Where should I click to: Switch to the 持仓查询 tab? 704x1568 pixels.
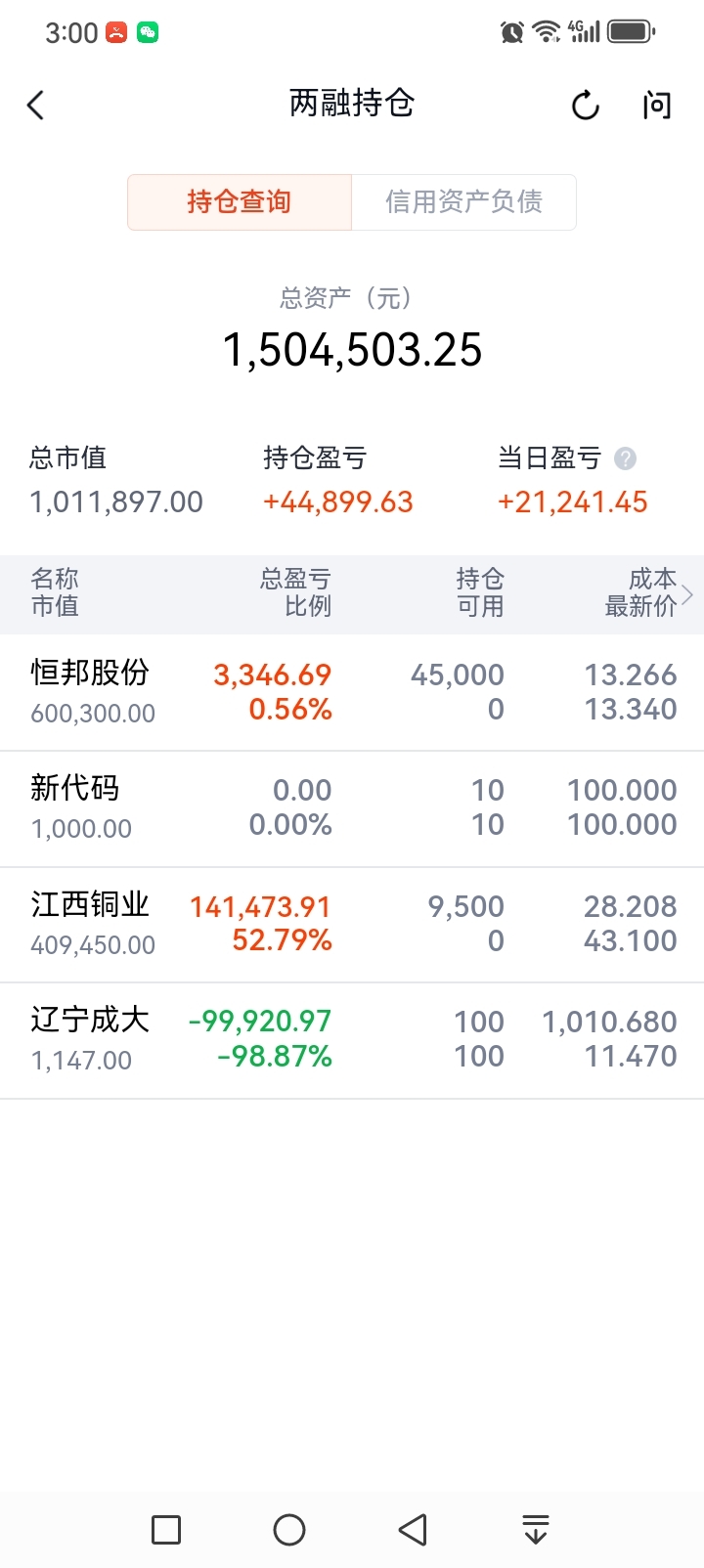[x=240, y=202]
